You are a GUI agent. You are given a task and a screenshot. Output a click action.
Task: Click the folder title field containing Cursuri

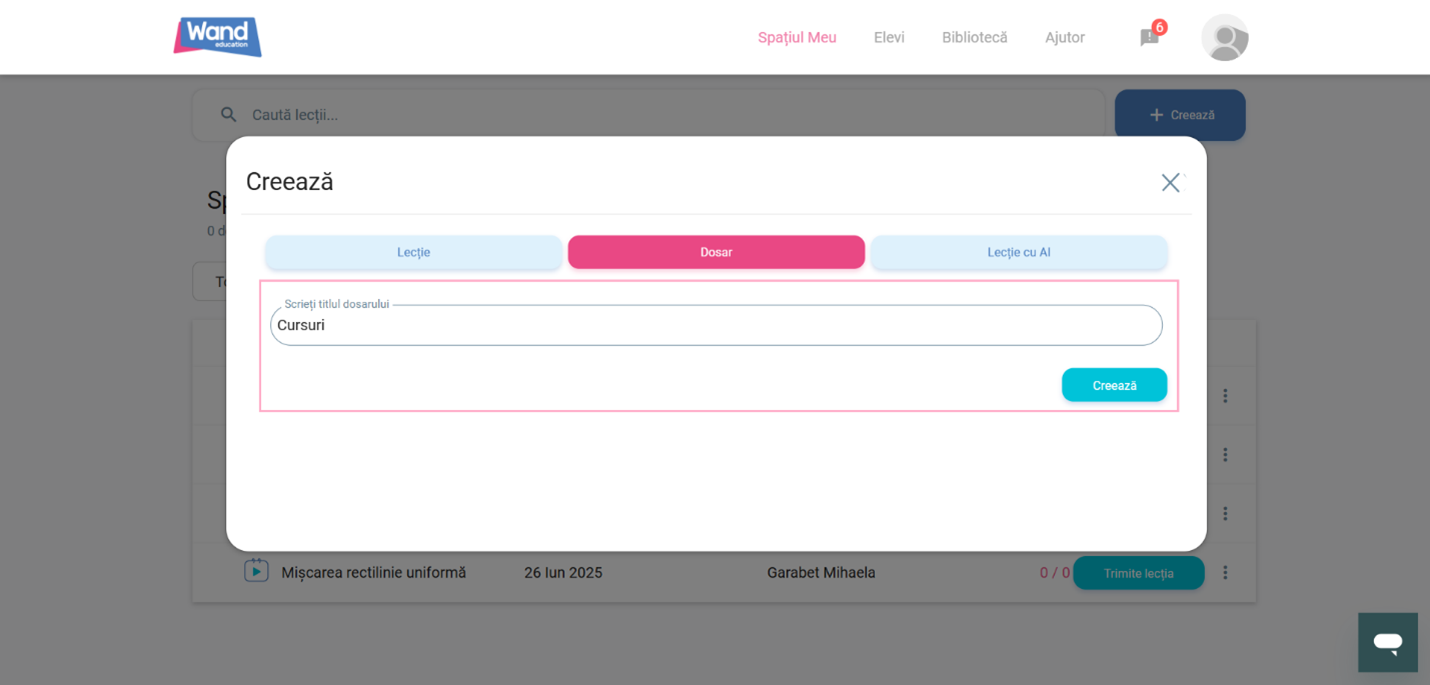click(x=716, y=326)
